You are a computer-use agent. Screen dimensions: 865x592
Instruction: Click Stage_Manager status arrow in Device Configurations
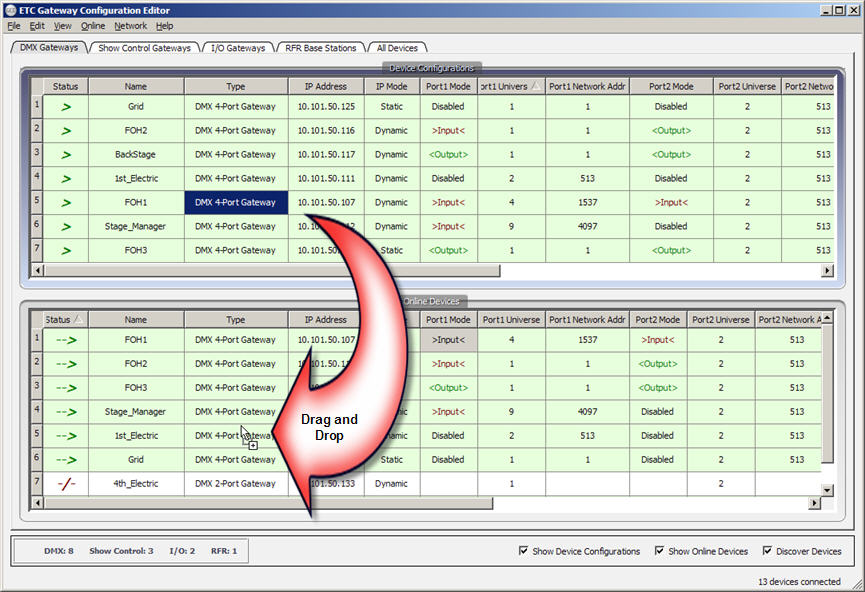click(66, 227)
